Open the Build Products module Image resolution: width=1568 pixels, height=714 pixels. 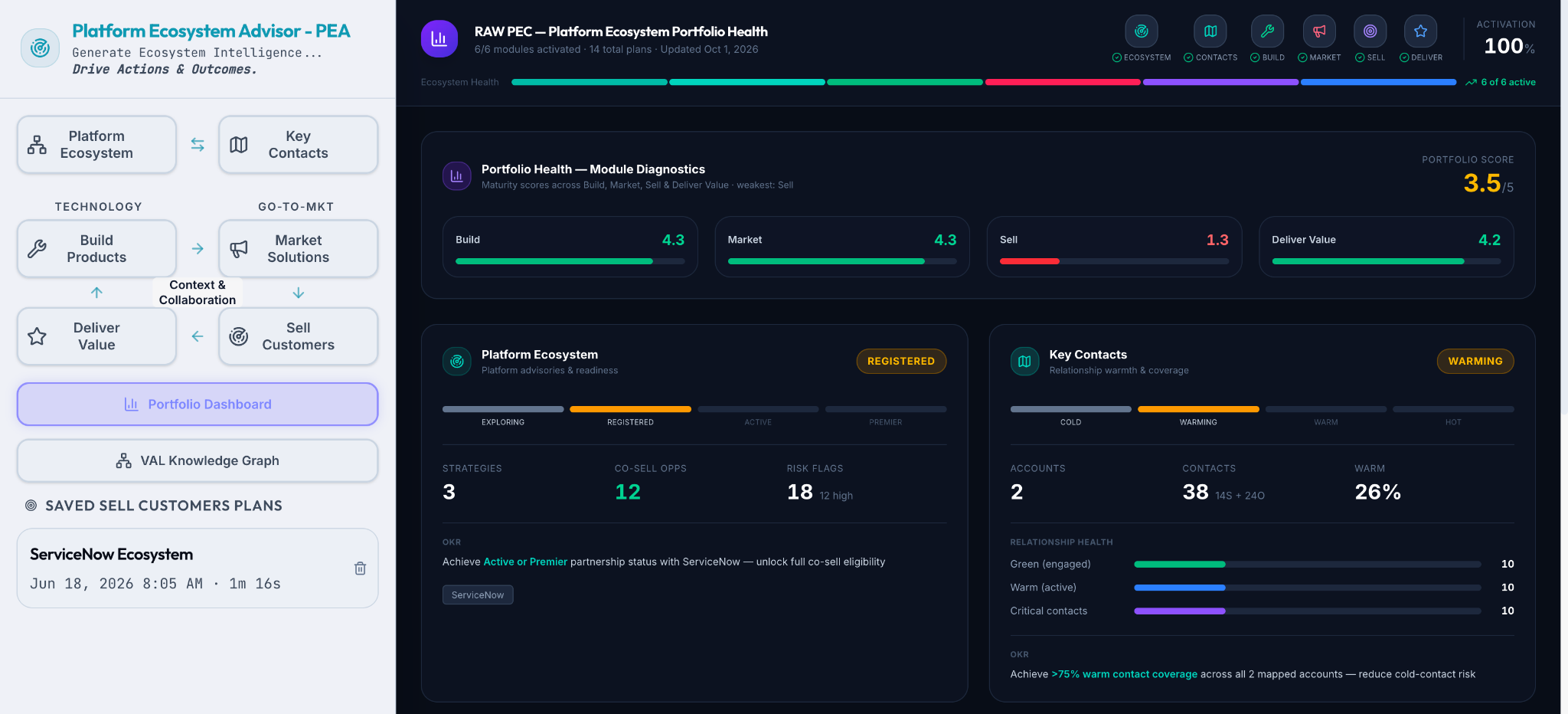coord(96,249)
